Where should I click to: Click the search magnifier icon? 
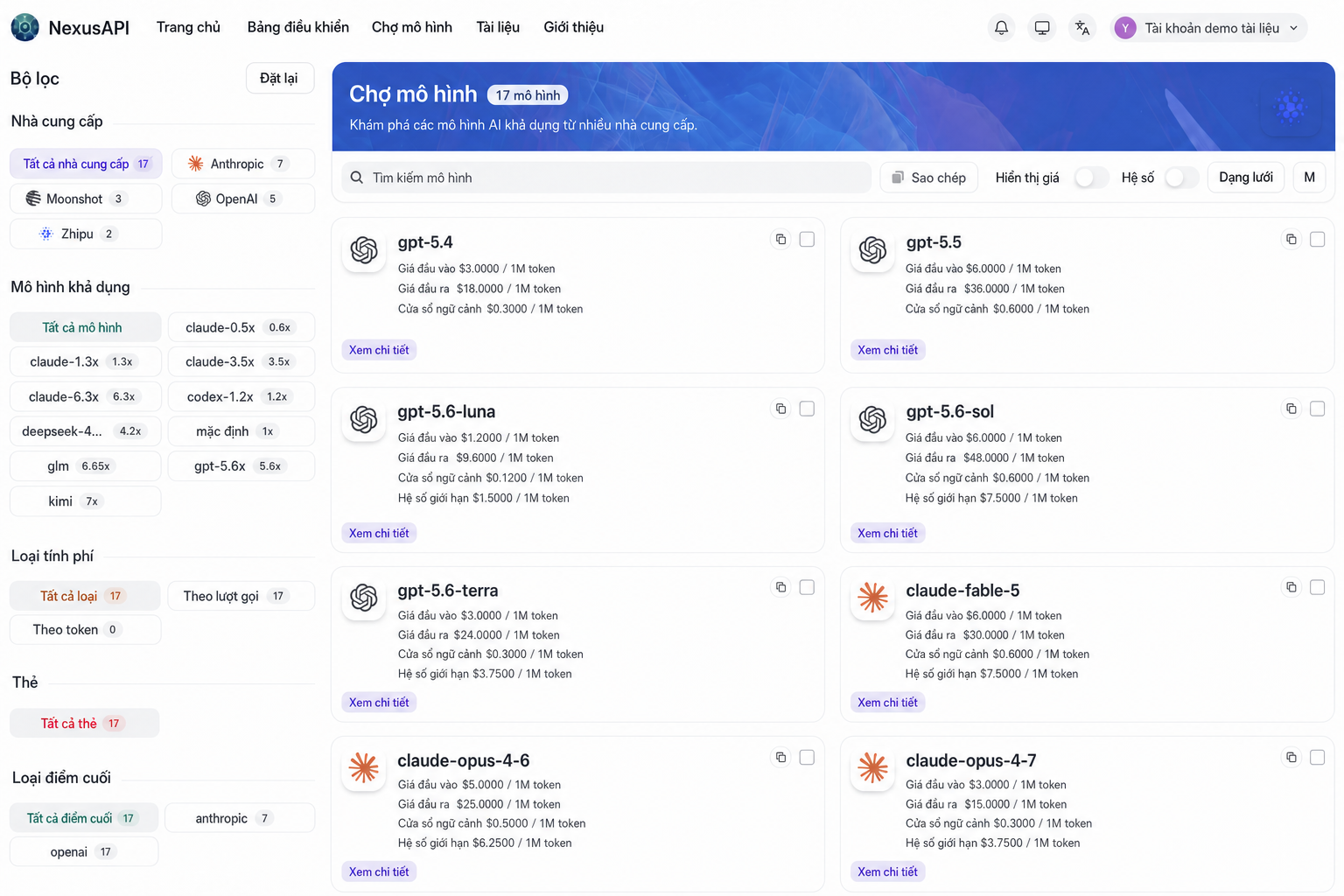pos(357,178)
